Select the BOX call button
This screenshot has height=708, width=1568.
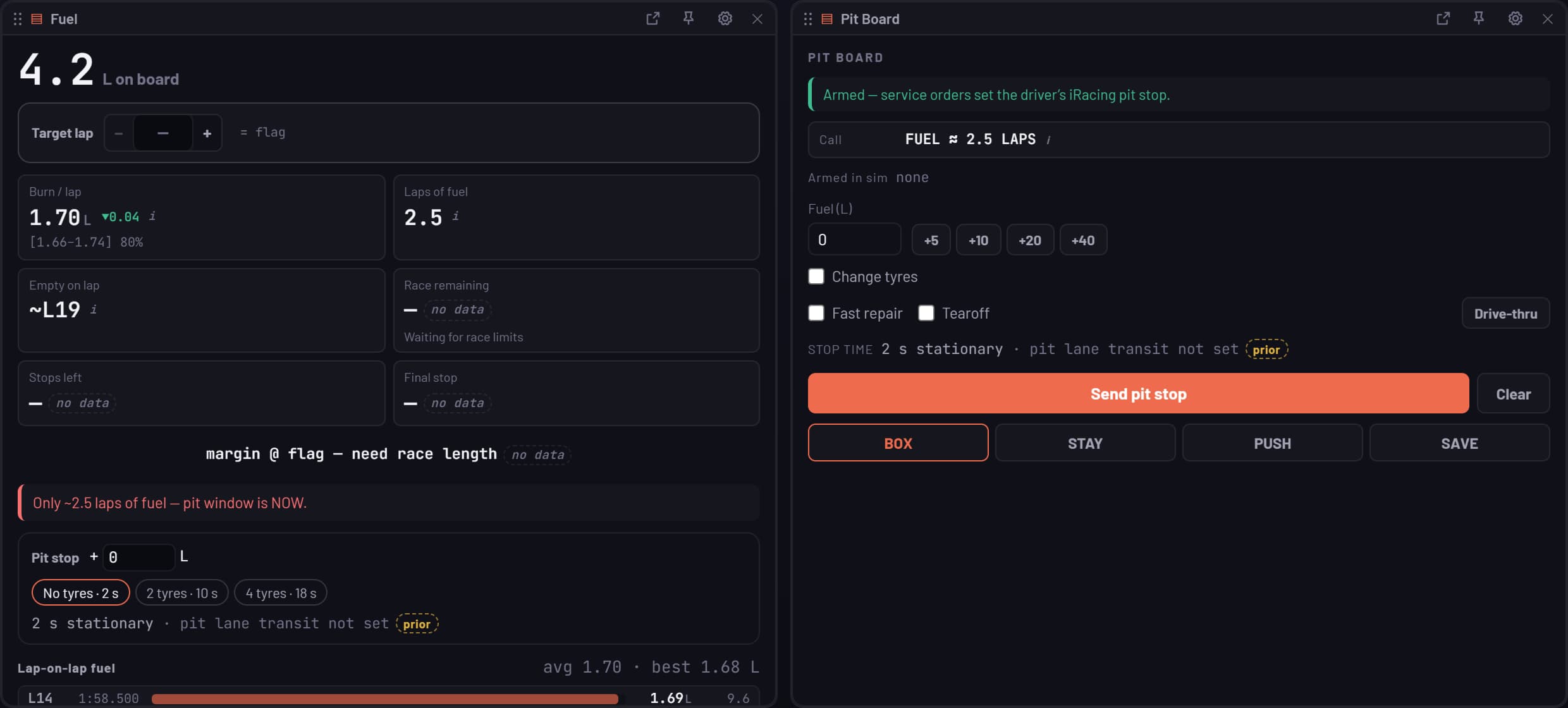[898, 443]
